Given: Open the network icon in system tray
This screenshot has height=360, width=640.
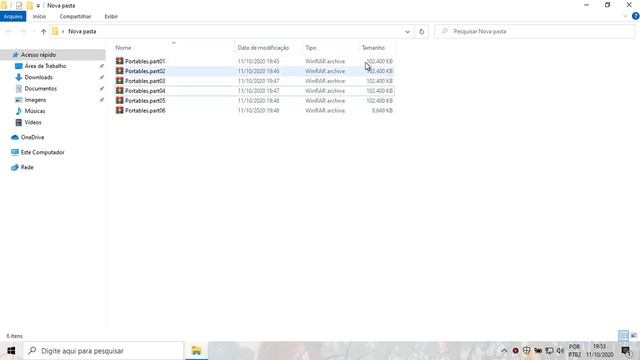Looking at the screenshot, I should click(x=549, y=351).
